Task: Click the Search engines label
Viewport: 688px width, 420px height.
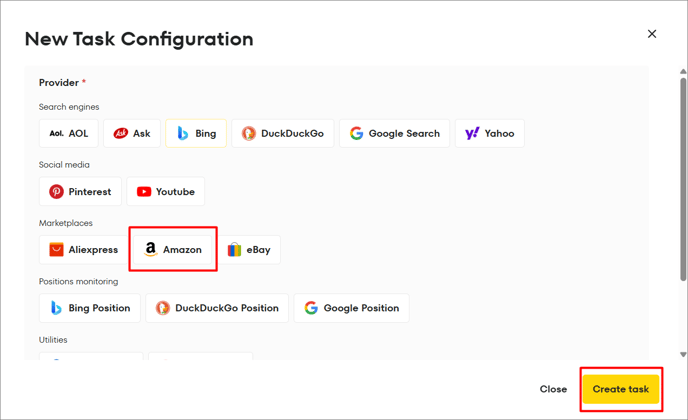Action: [69, 107]
